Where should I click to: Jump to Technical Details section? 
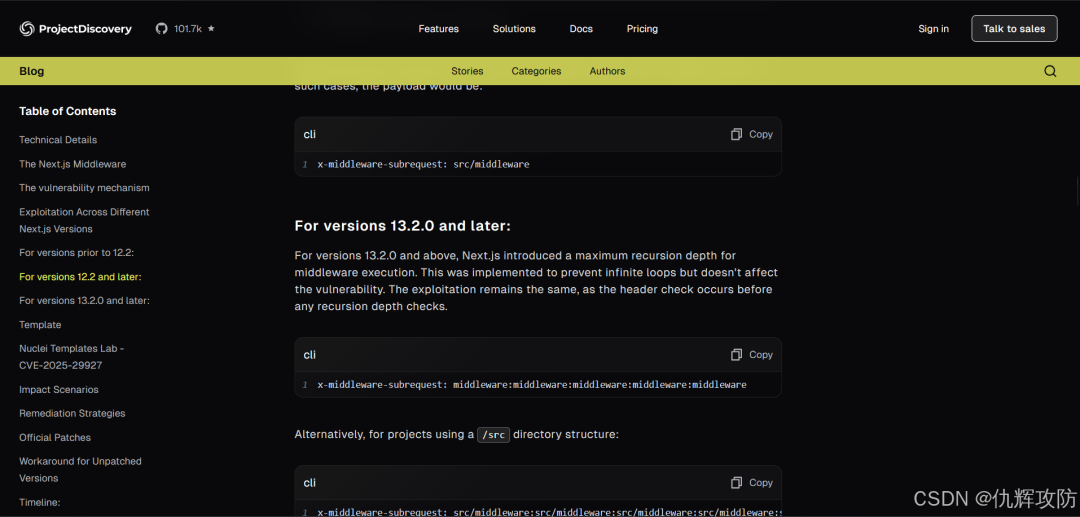[58, 140]
